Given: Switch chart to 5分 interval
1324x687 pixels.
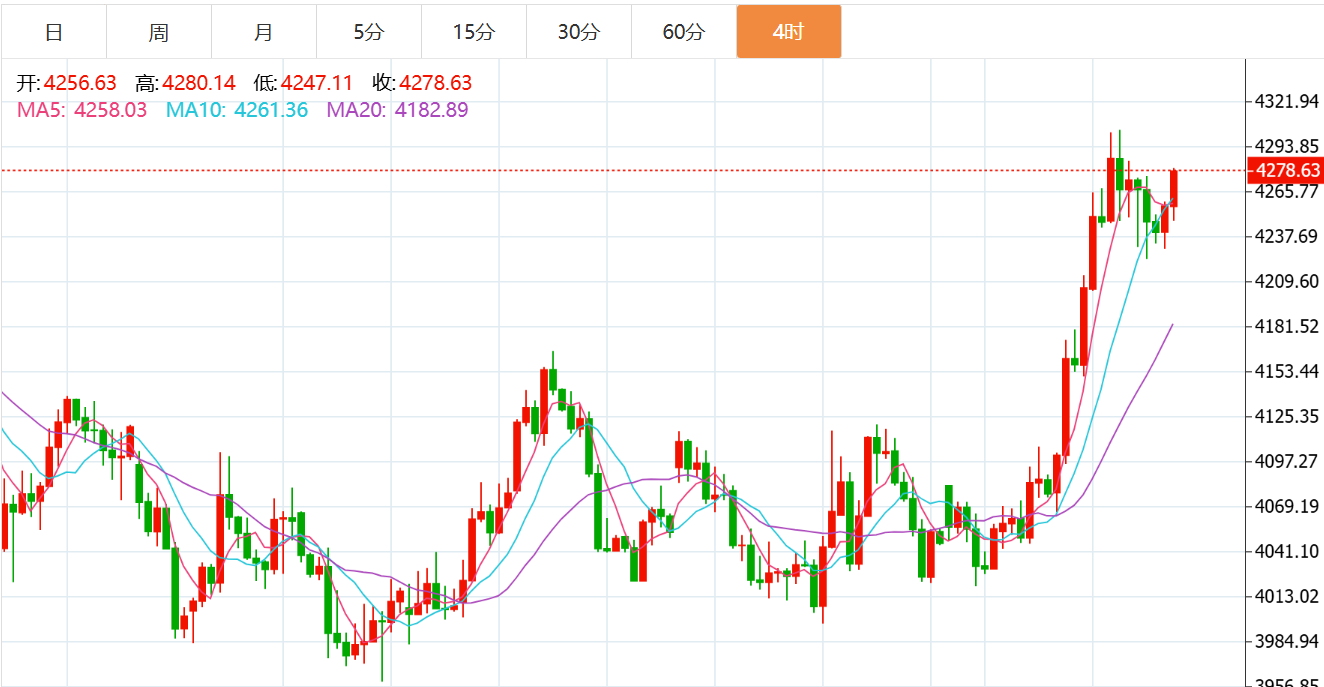Looking at the screenshot, I should coord(369,32).
